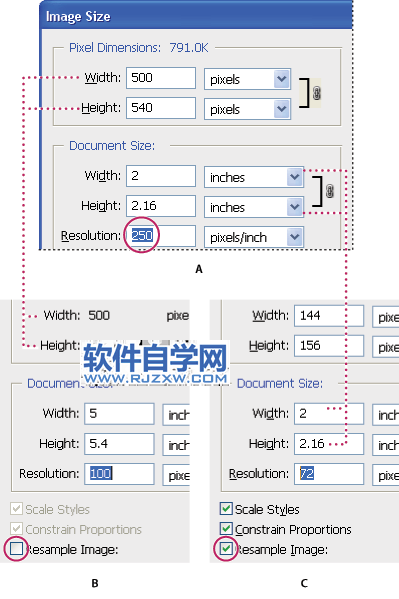Click the 'Document Size:' heading in panel C
The image size is (399, 599).
pos(280,383)
